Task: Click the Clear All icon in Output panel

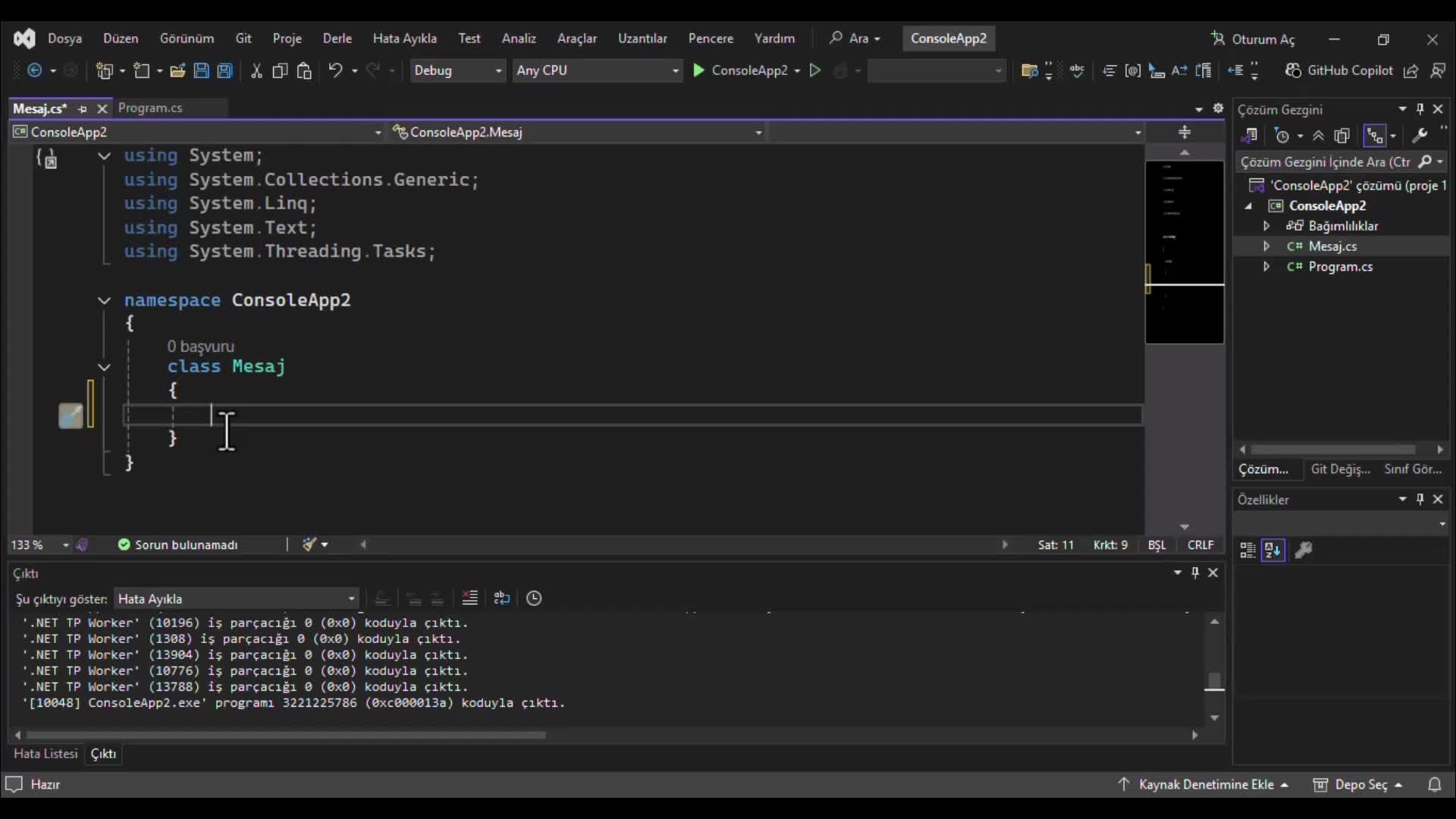Action: pos(470,598)
